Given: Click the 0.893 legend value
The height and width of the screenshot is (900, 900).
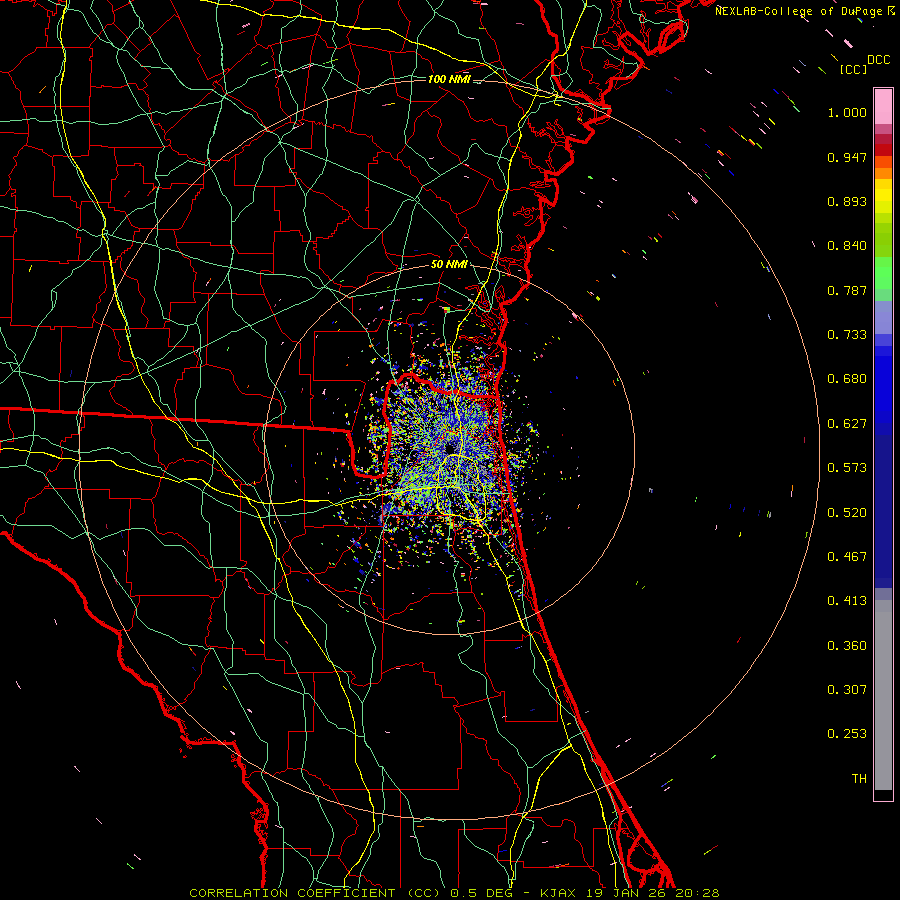Looking at the screenshot, I should pos(847,201).
